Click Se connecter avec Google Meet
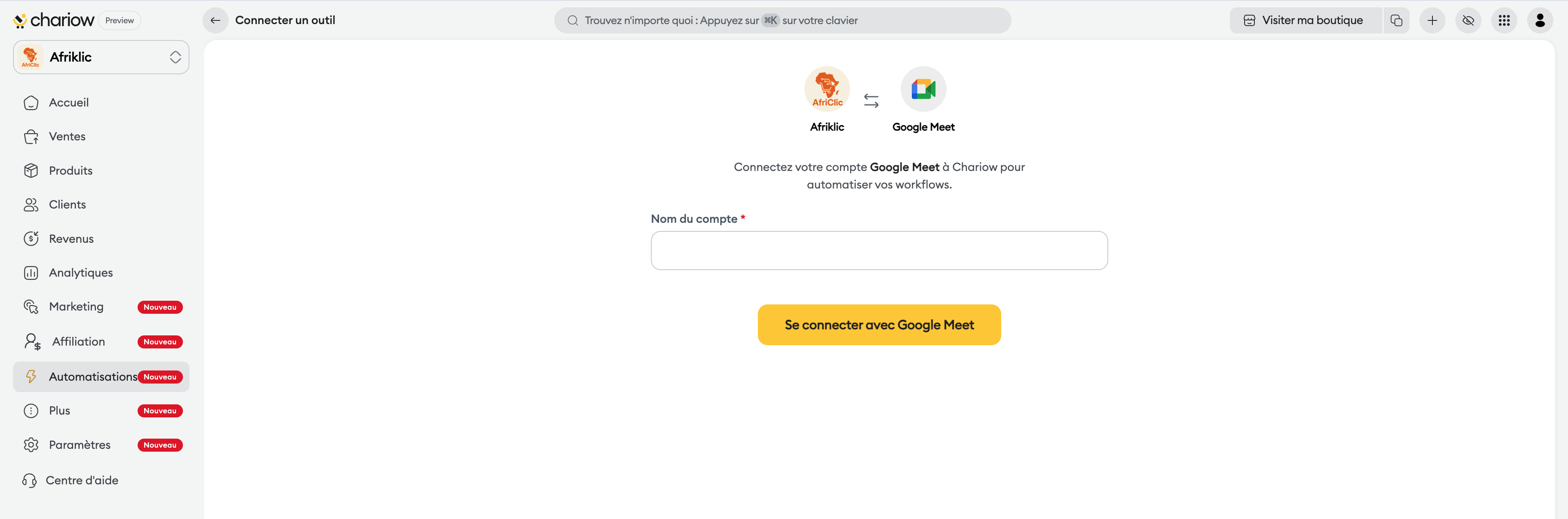Image resolution: width=1568 pixels, height=519 pixels. tap(879, 325)
